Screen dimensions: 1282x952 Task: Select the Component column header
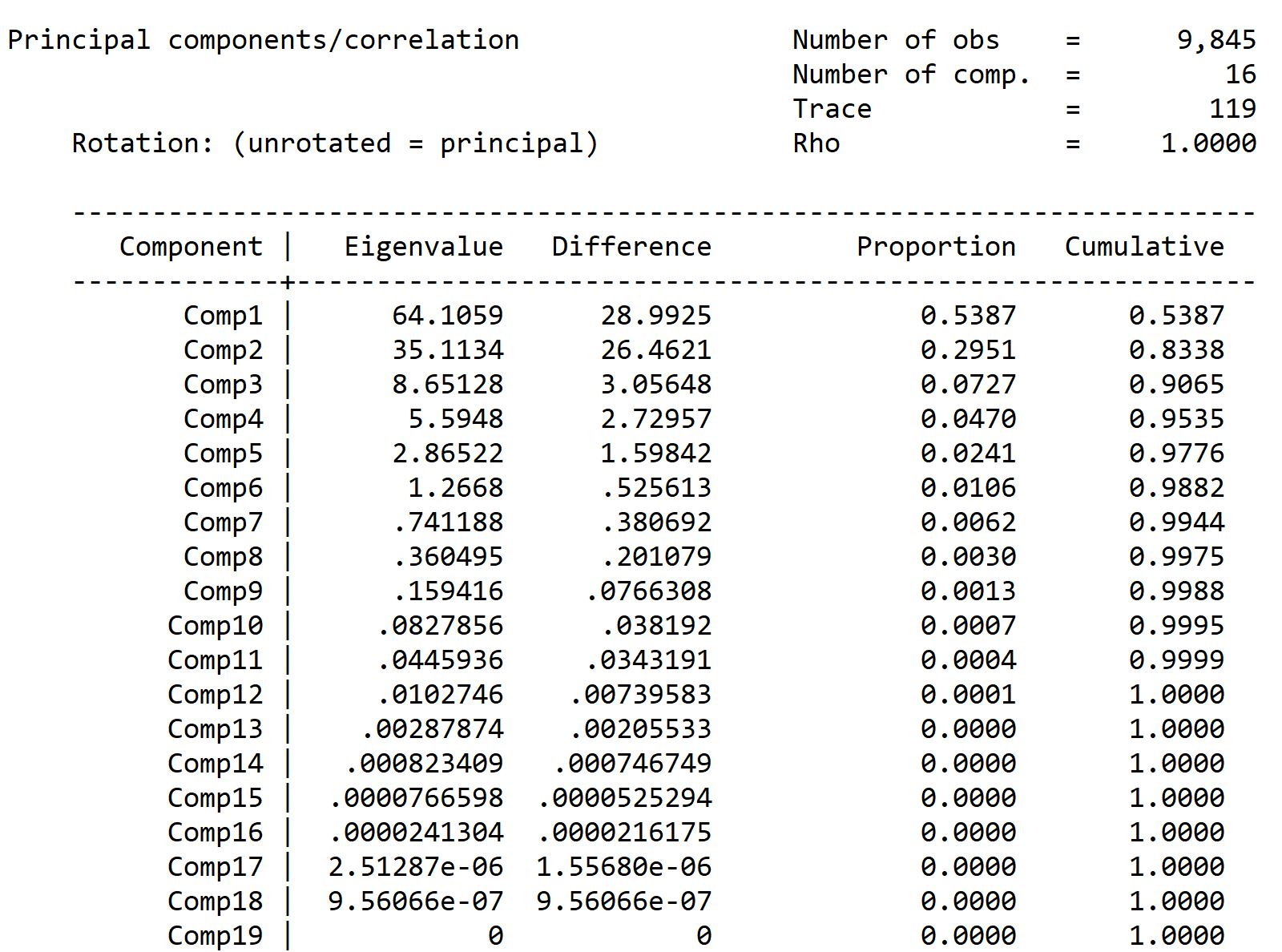click(x=191, y=247)
